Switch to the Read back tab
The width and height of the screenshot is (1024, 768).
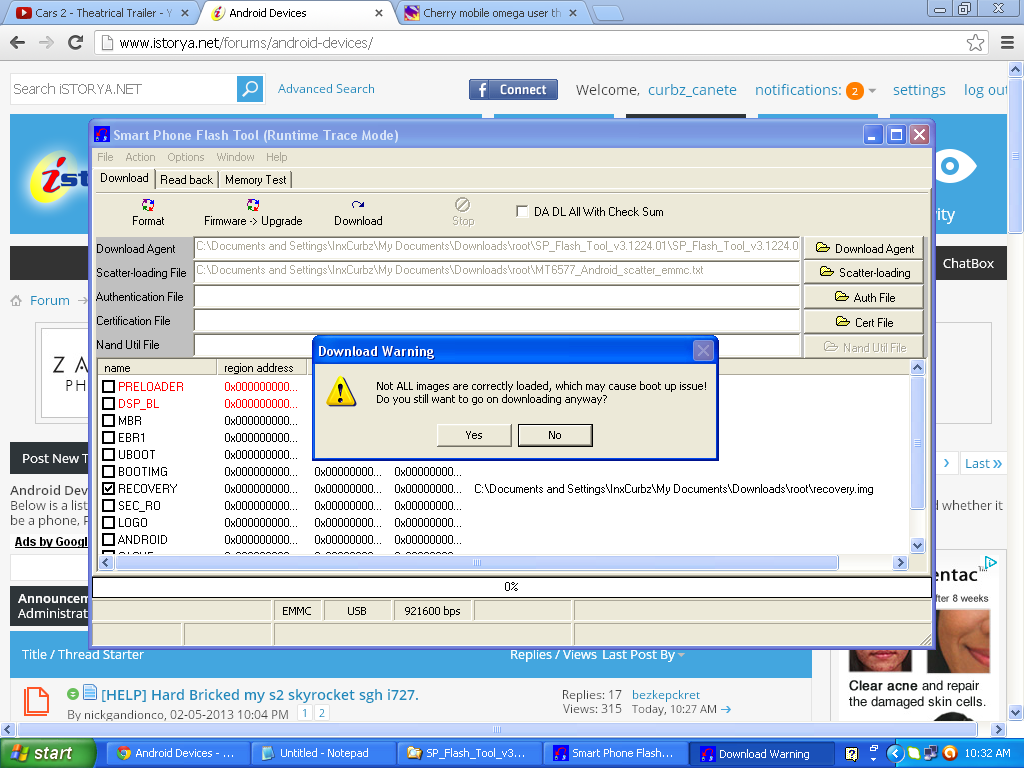click(x=187, y=180)
